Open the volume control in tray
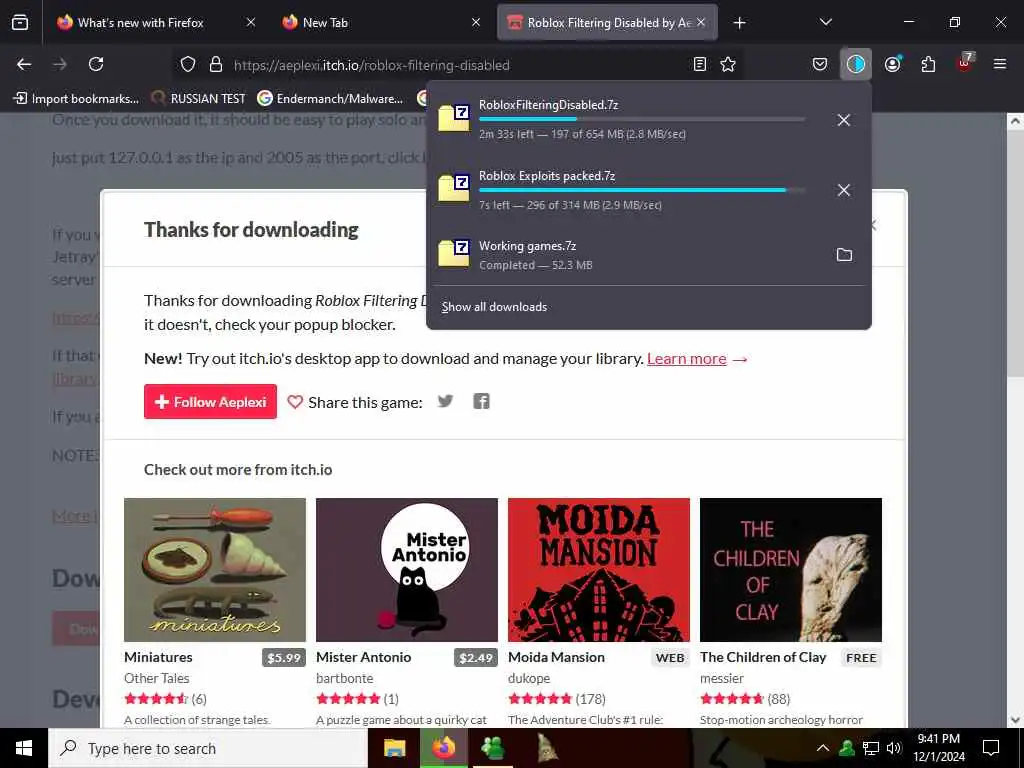This screenshot has width=1024, height=768. click(894, 748)
